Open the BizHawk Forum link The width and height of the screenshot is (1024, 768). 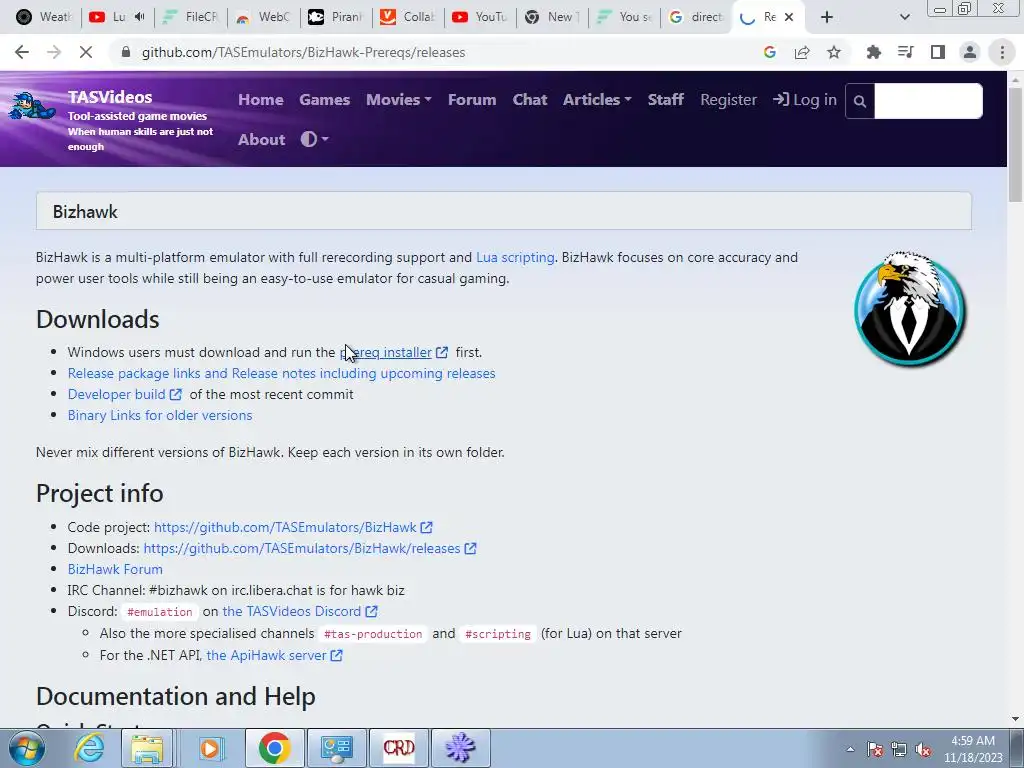pos(115,569)
